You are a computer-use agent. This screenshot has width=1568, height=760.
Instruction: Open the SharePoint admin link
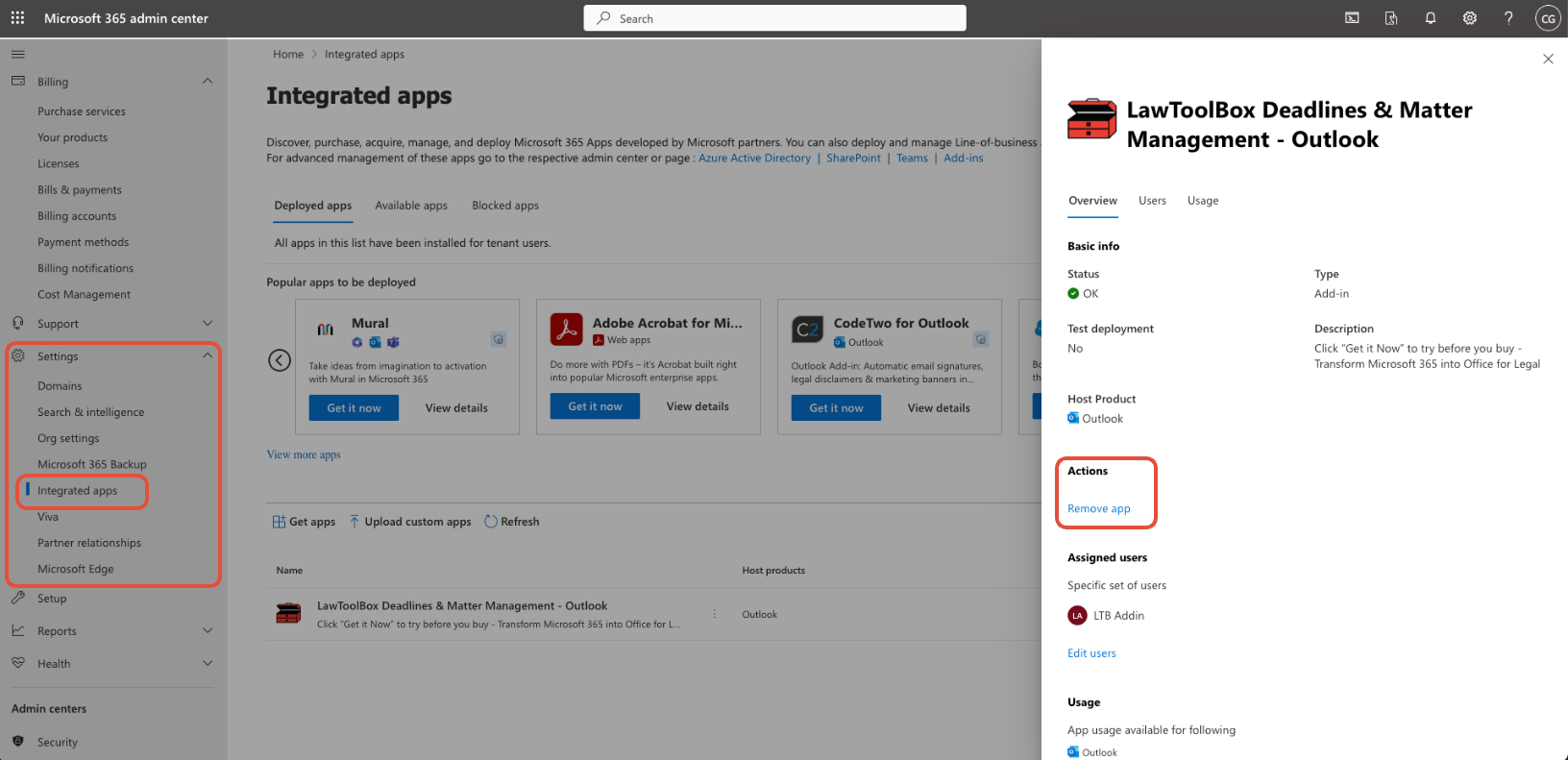click(x=853, y=159)
